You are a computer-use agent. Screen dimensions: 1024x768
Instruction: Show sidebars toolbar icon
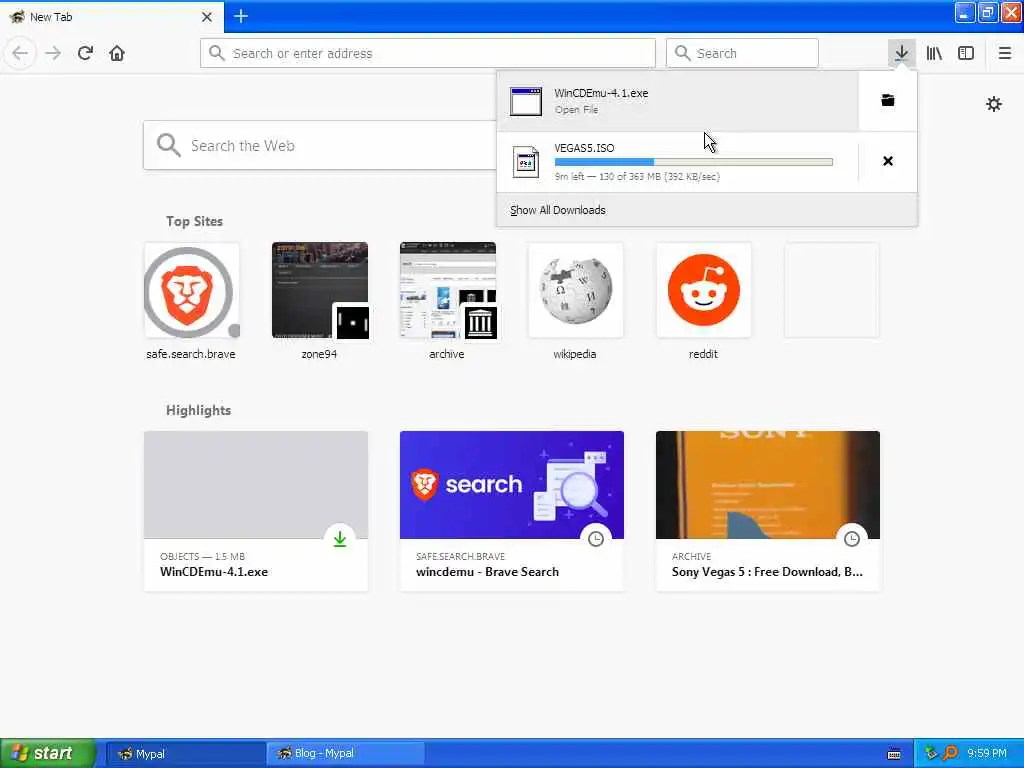point(966,53)
